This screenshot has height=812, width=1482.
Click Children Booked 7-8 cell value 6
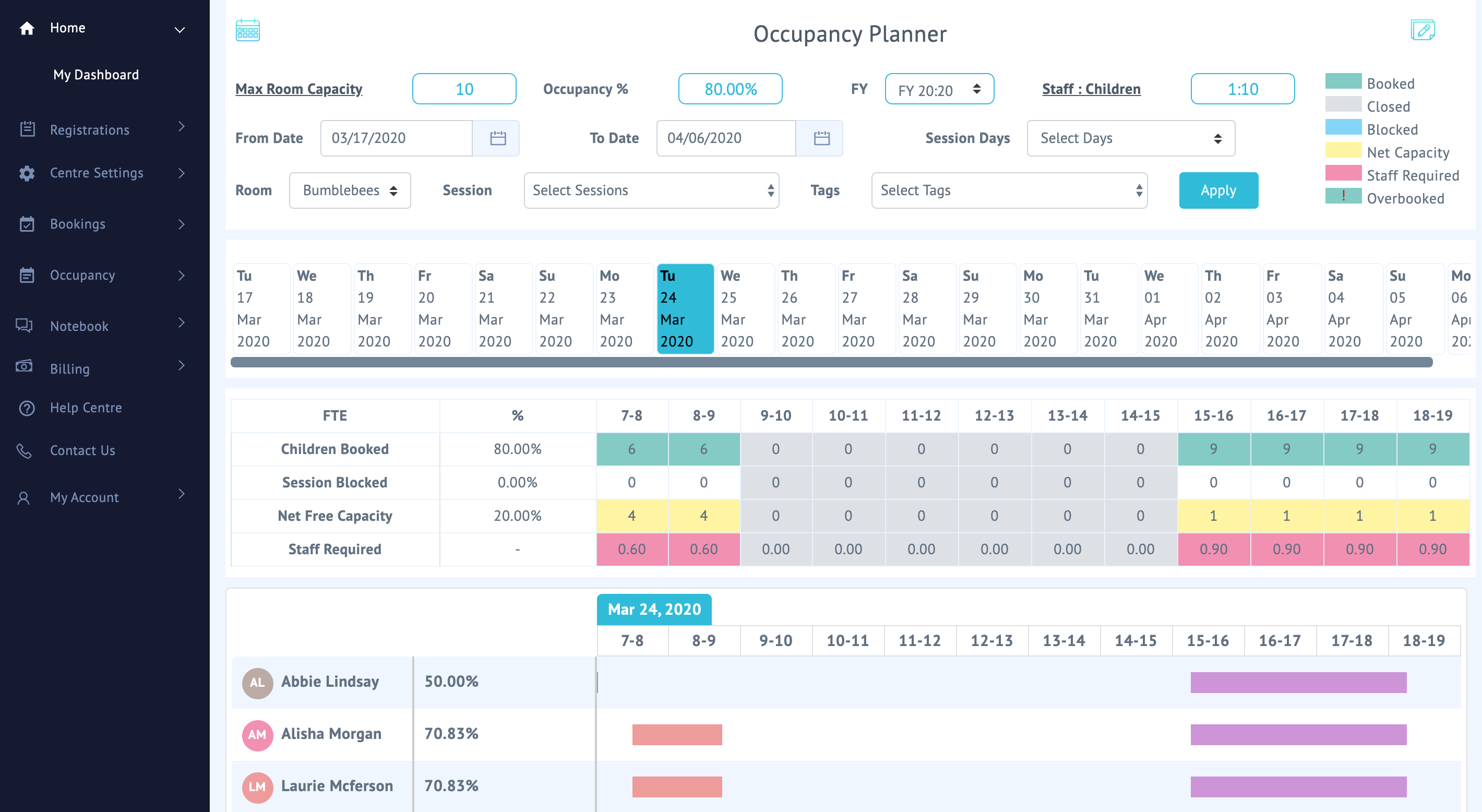632,449
